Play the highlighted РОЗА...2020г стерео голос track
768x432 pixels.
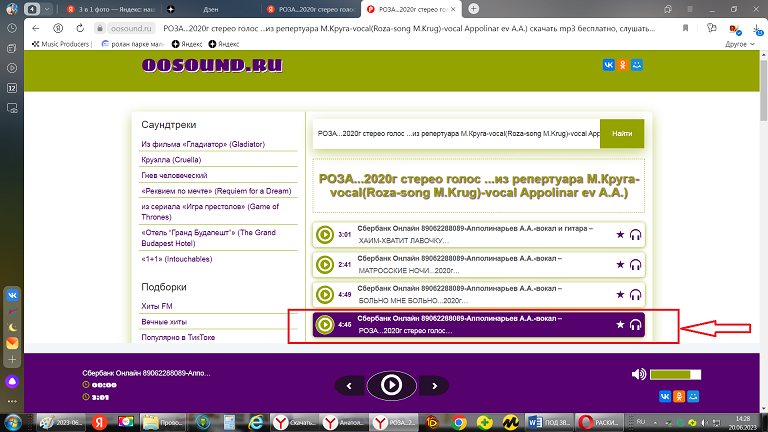tap(324, 324)
